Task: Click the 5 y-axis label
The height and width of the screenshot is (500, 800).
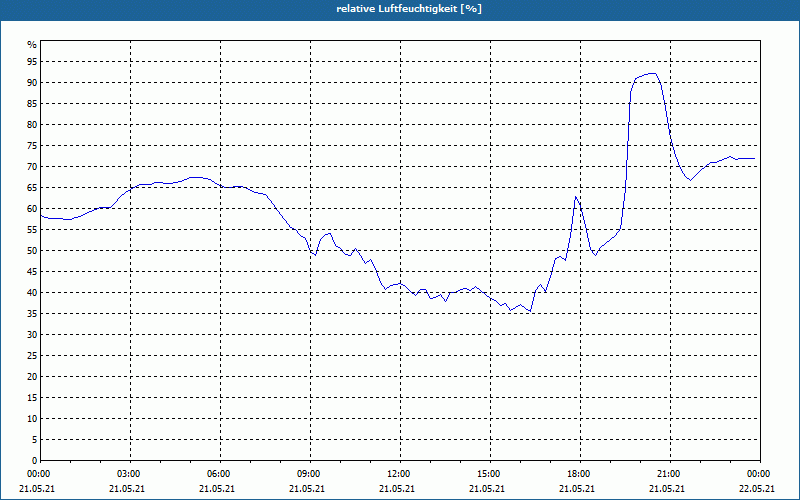Action: (34, 440)
